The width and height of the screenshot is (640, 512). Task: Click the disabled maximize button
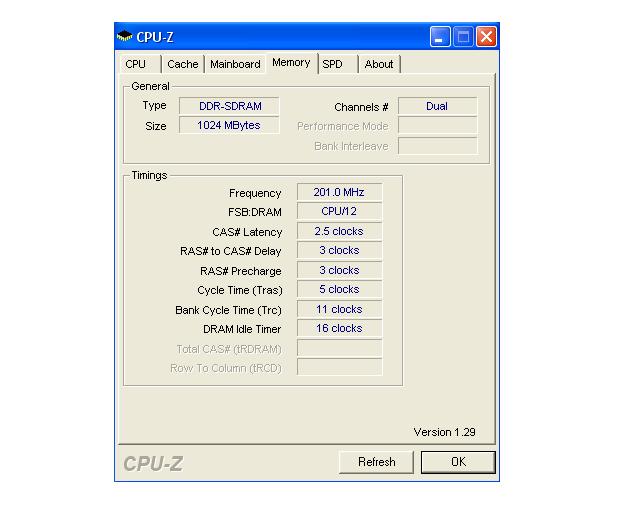tap(463, 37)
